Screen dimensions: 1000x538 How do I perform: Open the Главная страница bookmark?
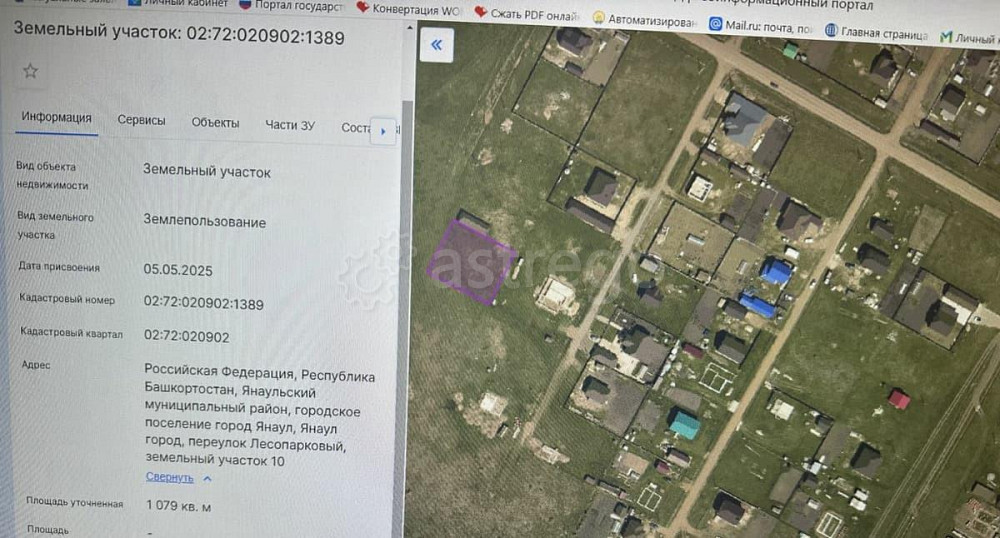coord(877,33)
